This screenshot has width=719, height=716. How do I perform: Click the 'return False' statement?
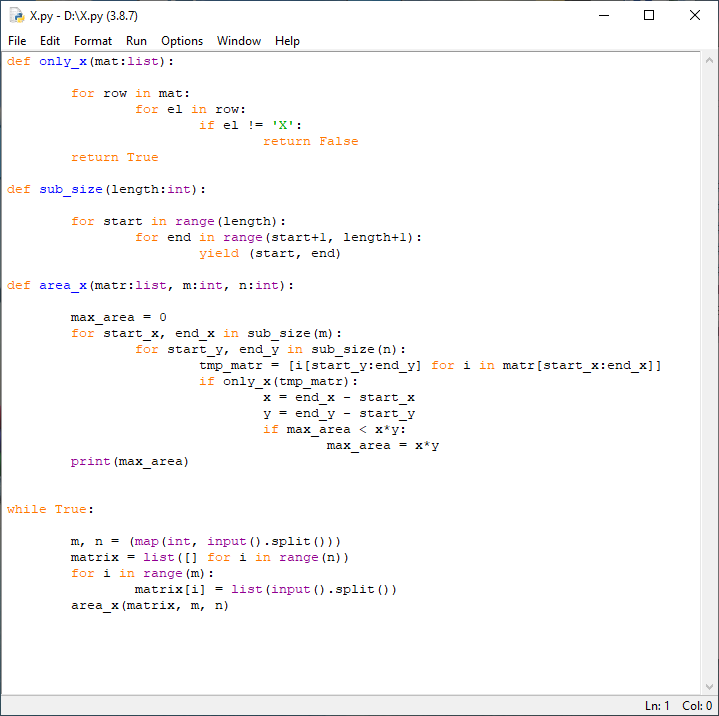pos(310,141)
